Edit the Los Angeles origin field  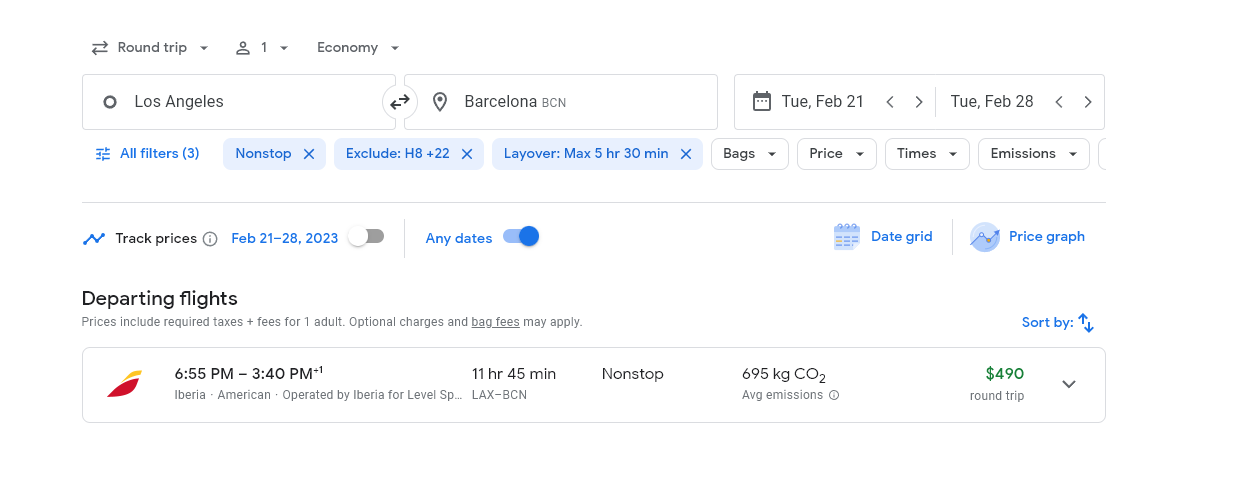[239, 102]
